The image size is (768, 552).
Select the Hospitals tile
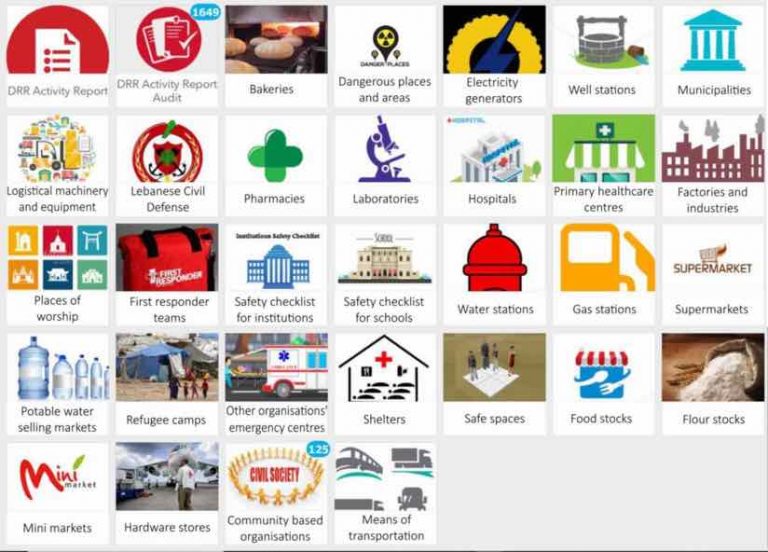(494, 166)
